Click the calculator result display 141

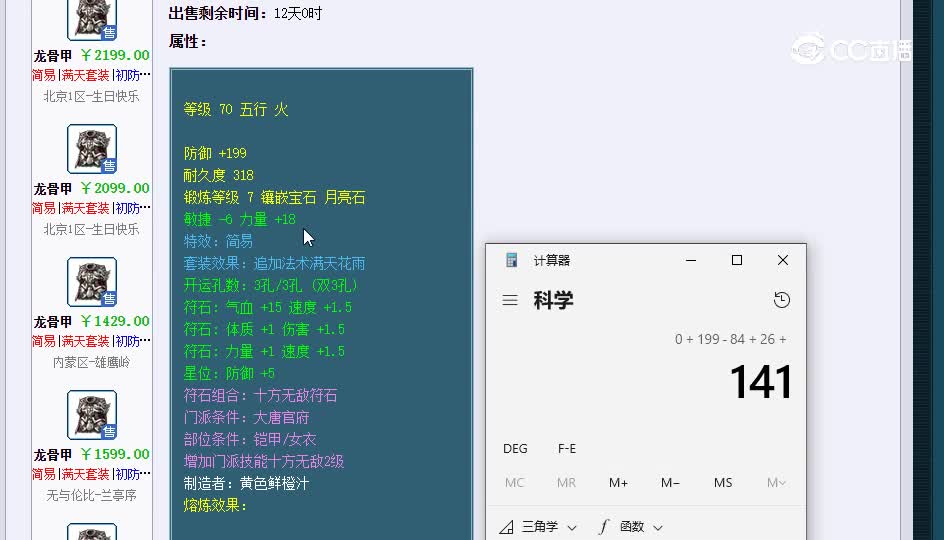pos(760,382)
